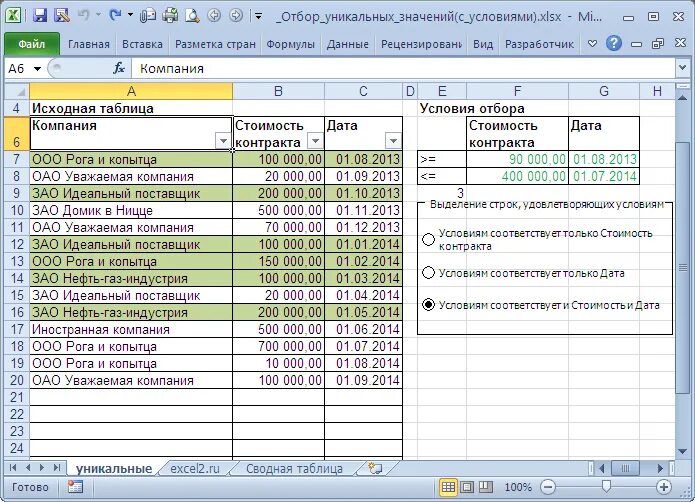Viewport: 695px width, 502px height.
Task: Open the Данные ribbon tab
Action: coord(348,44)
